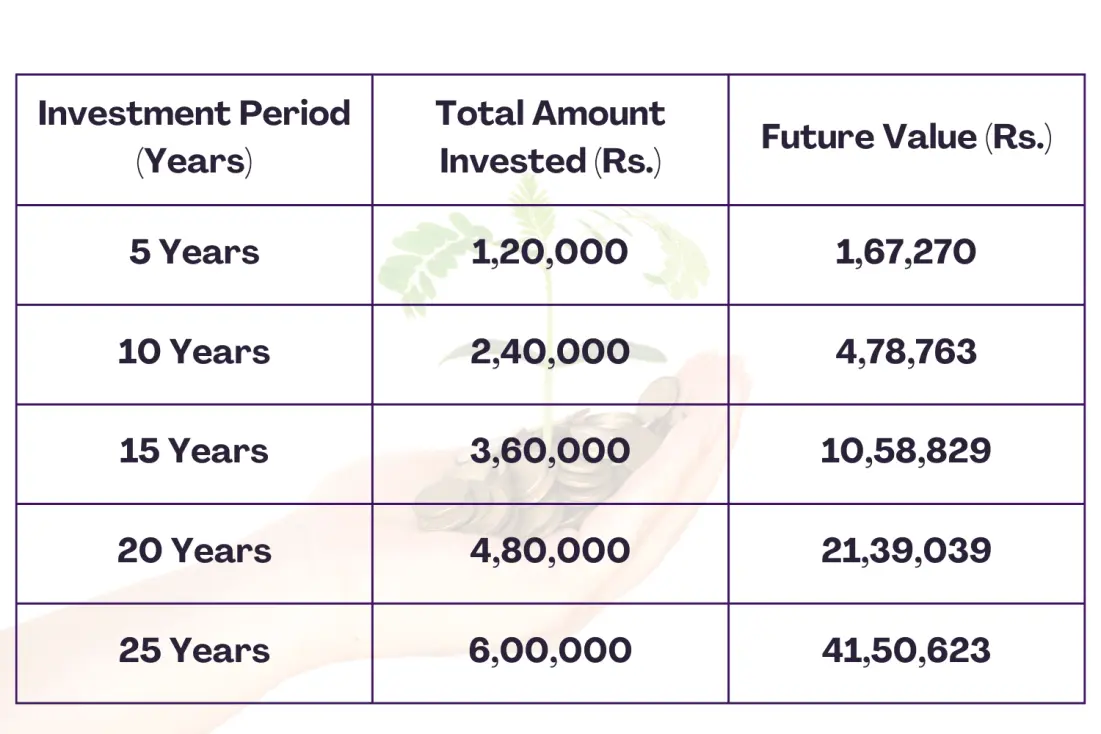Click the 21,39,039 future value cell
1101x734 pixels.
906,551
